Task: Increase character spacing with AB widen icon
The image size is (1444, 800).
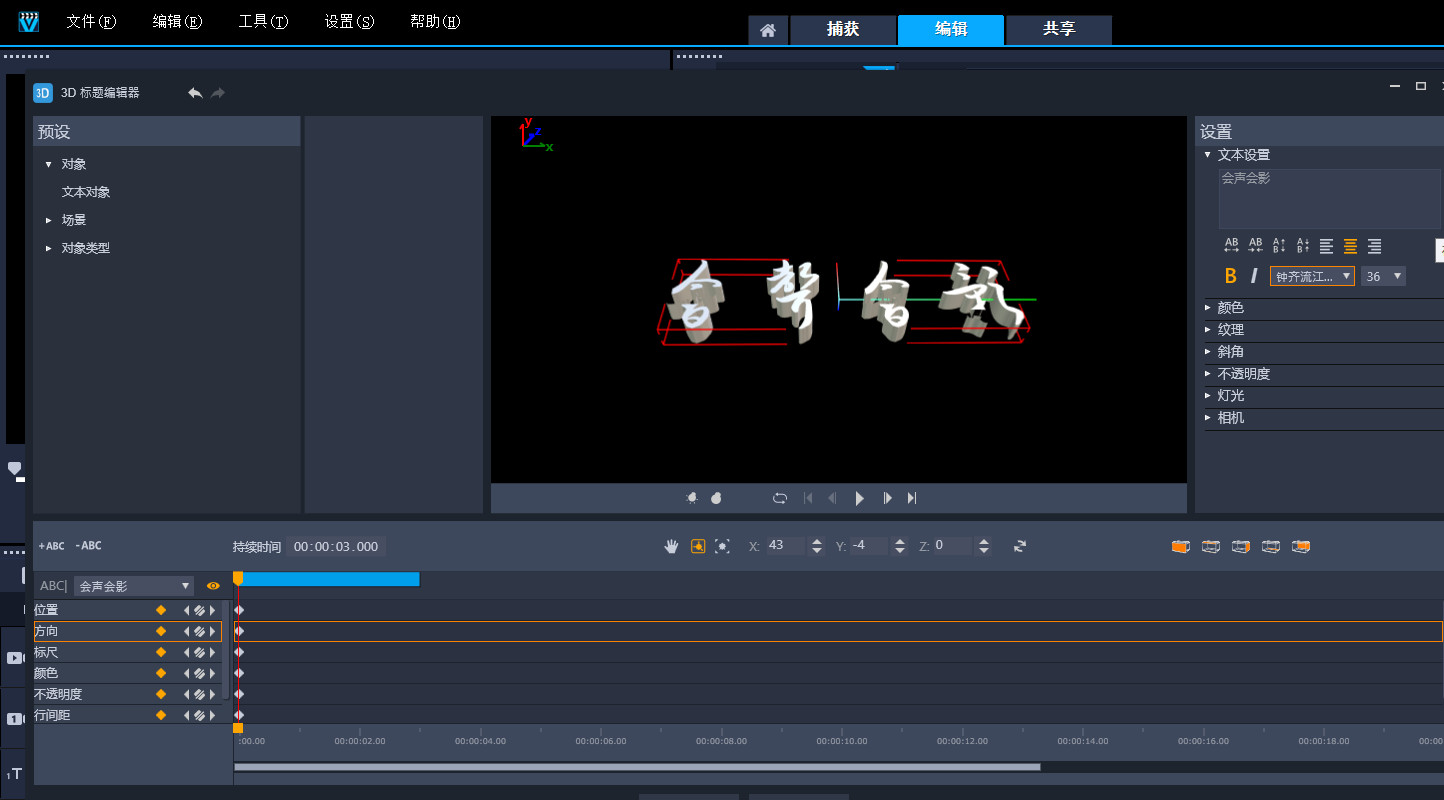Action: point(1232,246)
